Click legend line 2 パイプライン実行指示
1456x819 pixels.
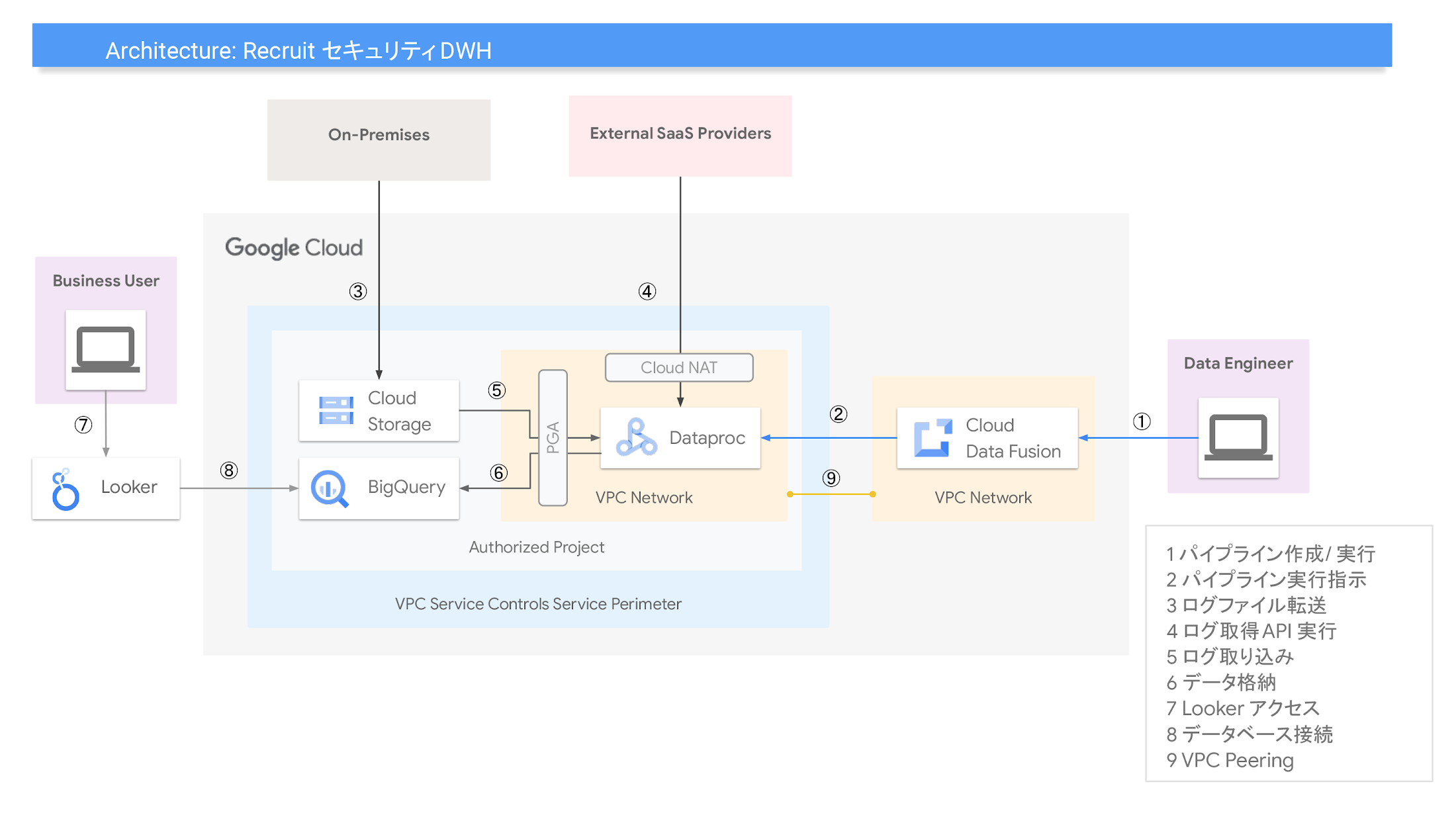(1266, 580)
